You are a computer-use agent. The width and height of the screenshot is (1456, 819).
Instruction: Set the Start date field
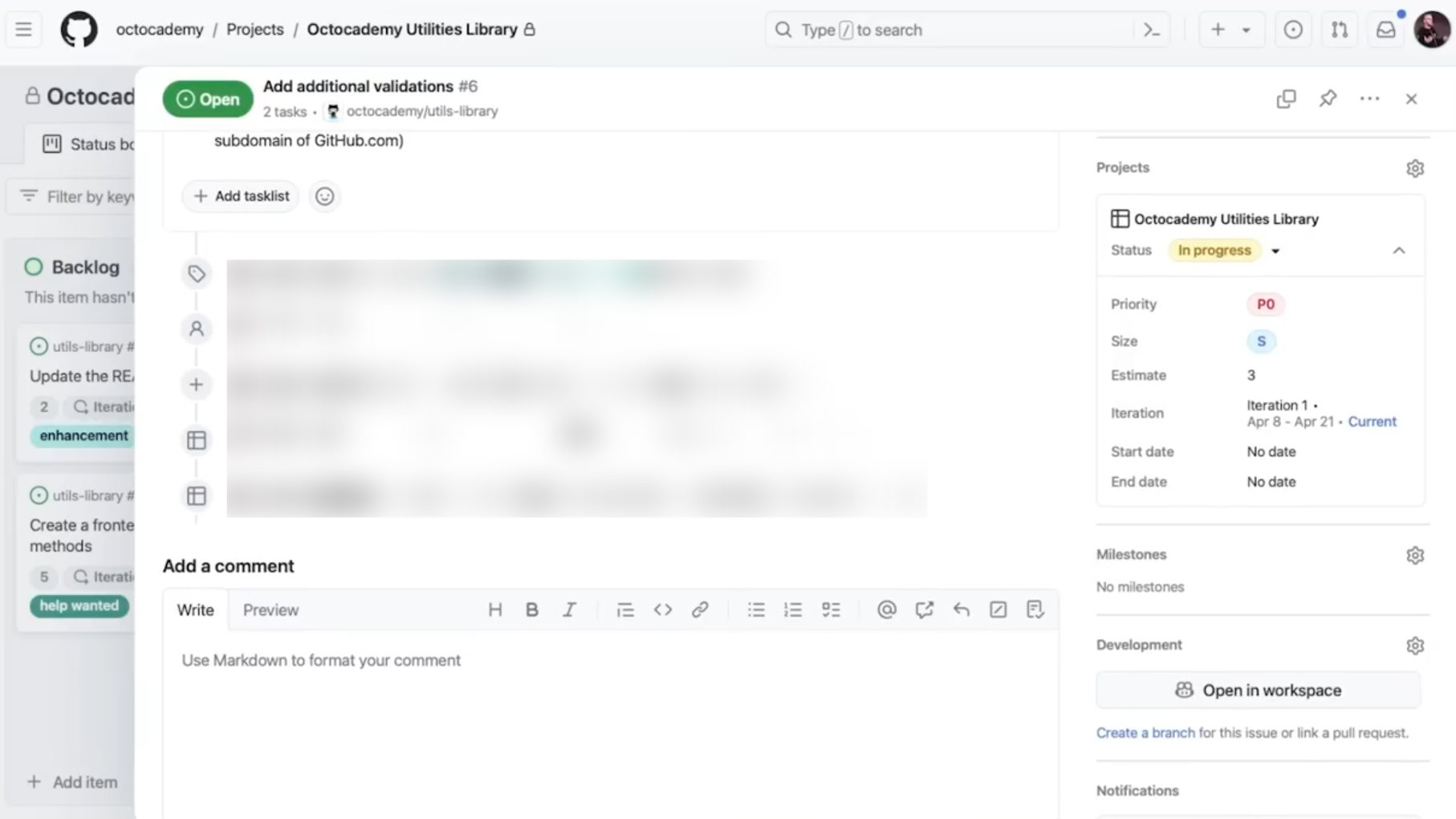point(1271,452)
